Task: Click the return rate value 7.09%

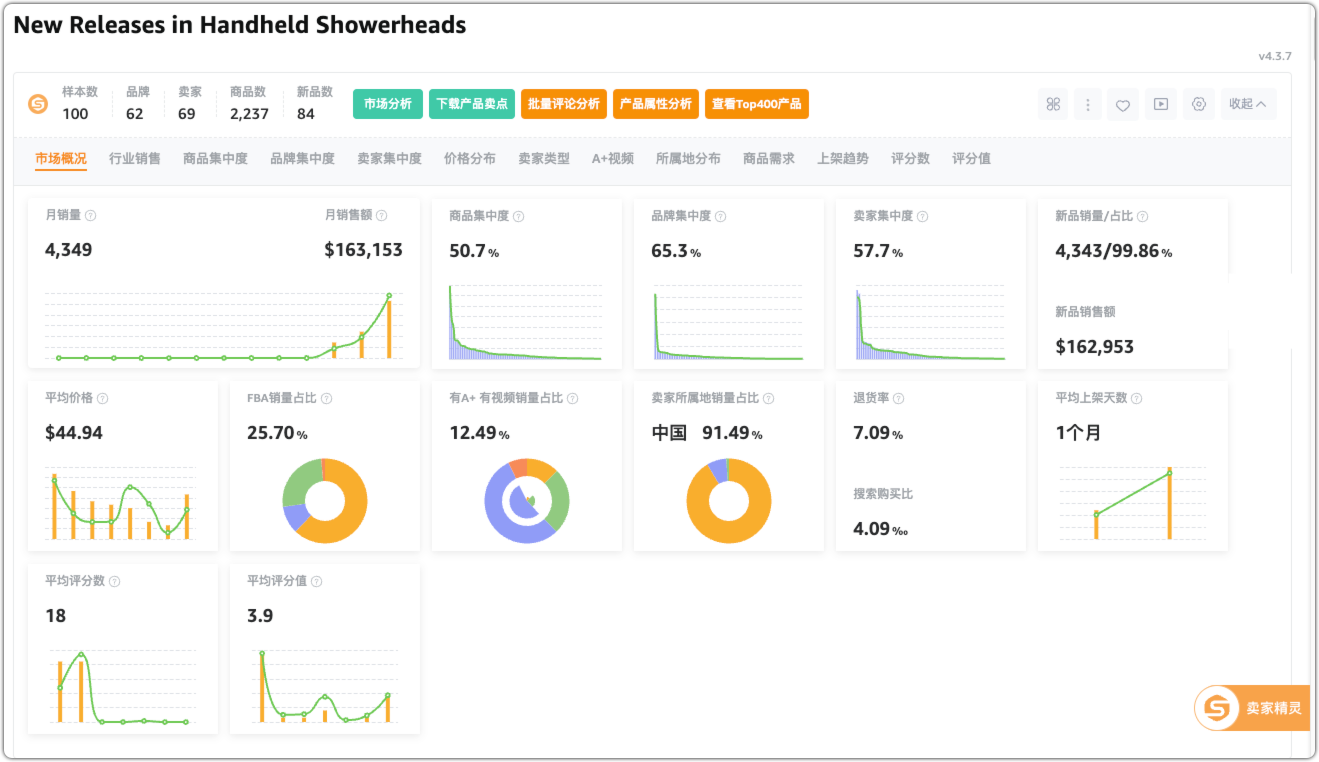Action: click(878, 433)
